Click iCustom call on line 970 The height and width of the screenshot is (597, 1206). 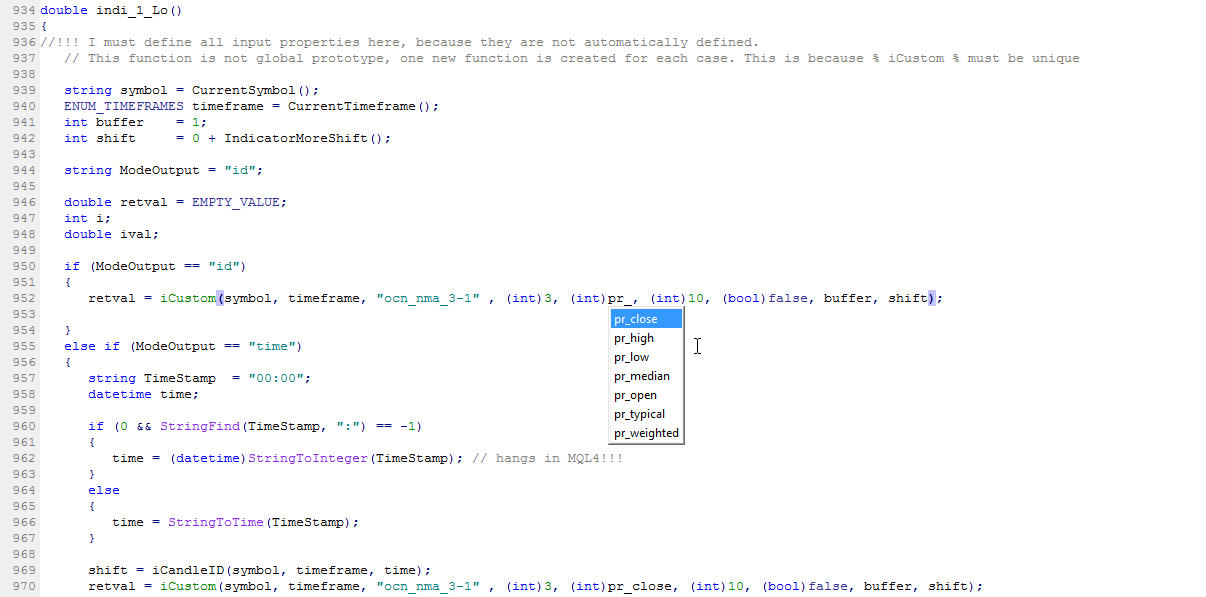click(188, 586)
